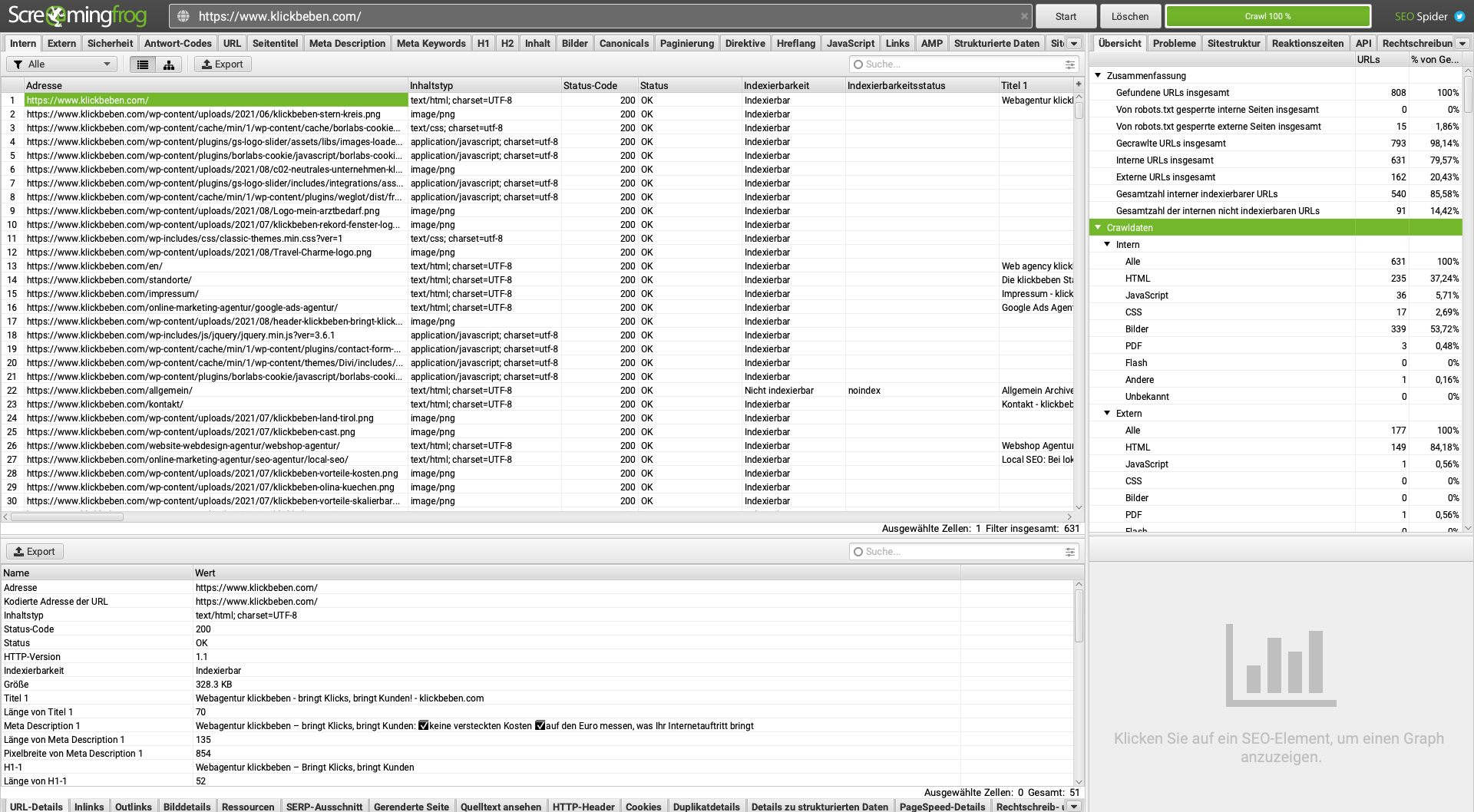
Task: Add column with plus icon
Action: [x=1079, y=84]
